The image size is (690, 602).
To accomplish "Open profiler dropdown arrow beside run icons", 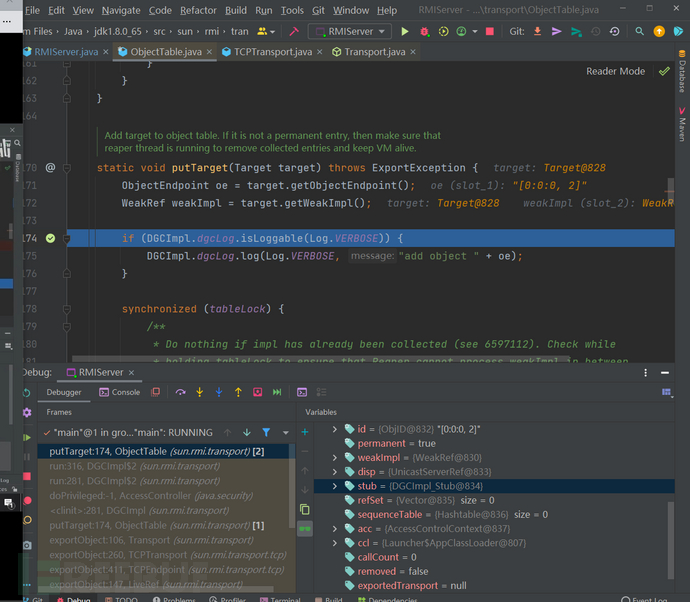I will (x=475, y=32).
